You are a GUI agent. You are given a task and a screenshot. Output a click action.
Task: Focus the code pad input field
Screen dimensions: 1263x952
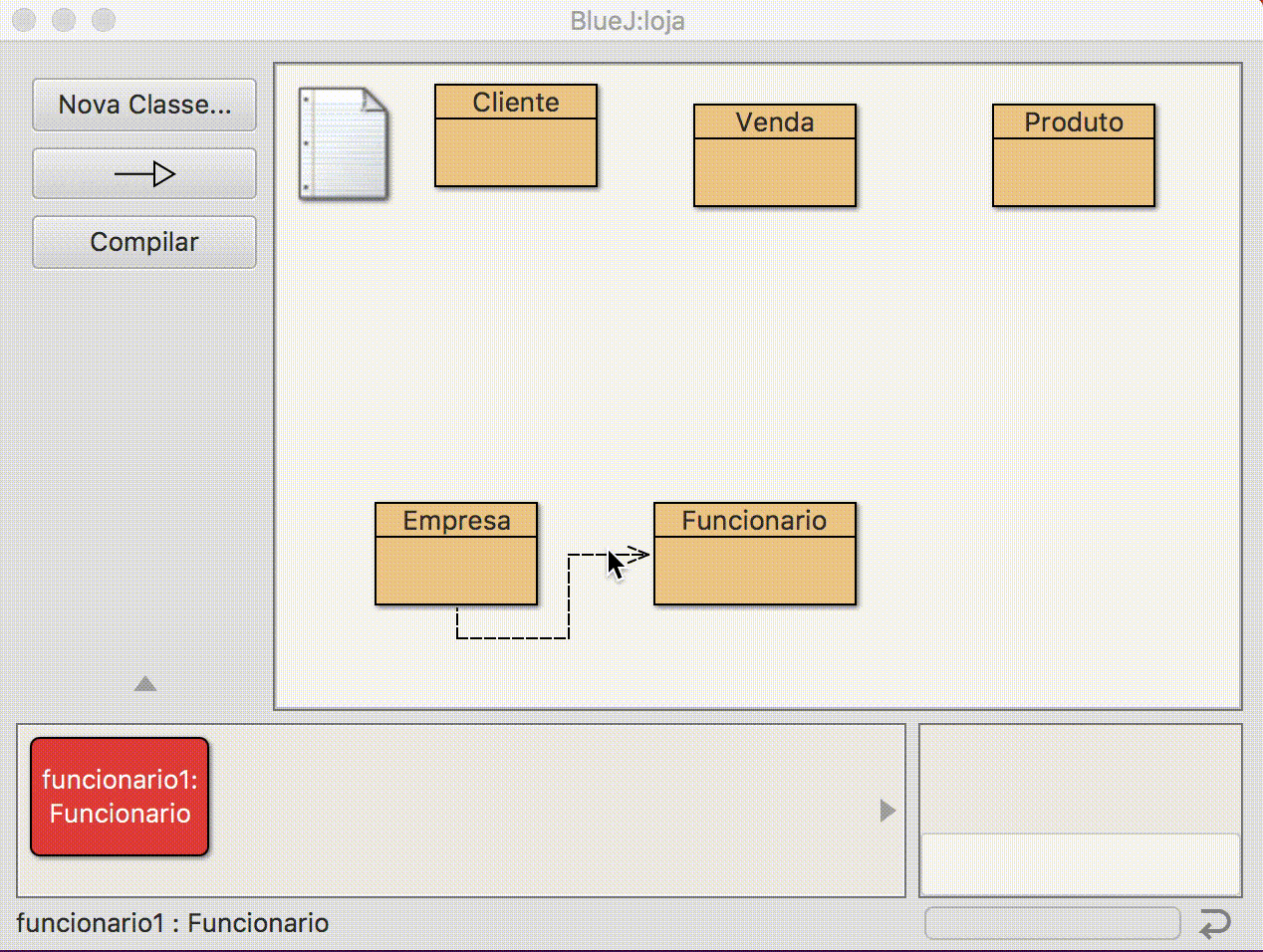pyautogui.click(x=1080, y=864)
